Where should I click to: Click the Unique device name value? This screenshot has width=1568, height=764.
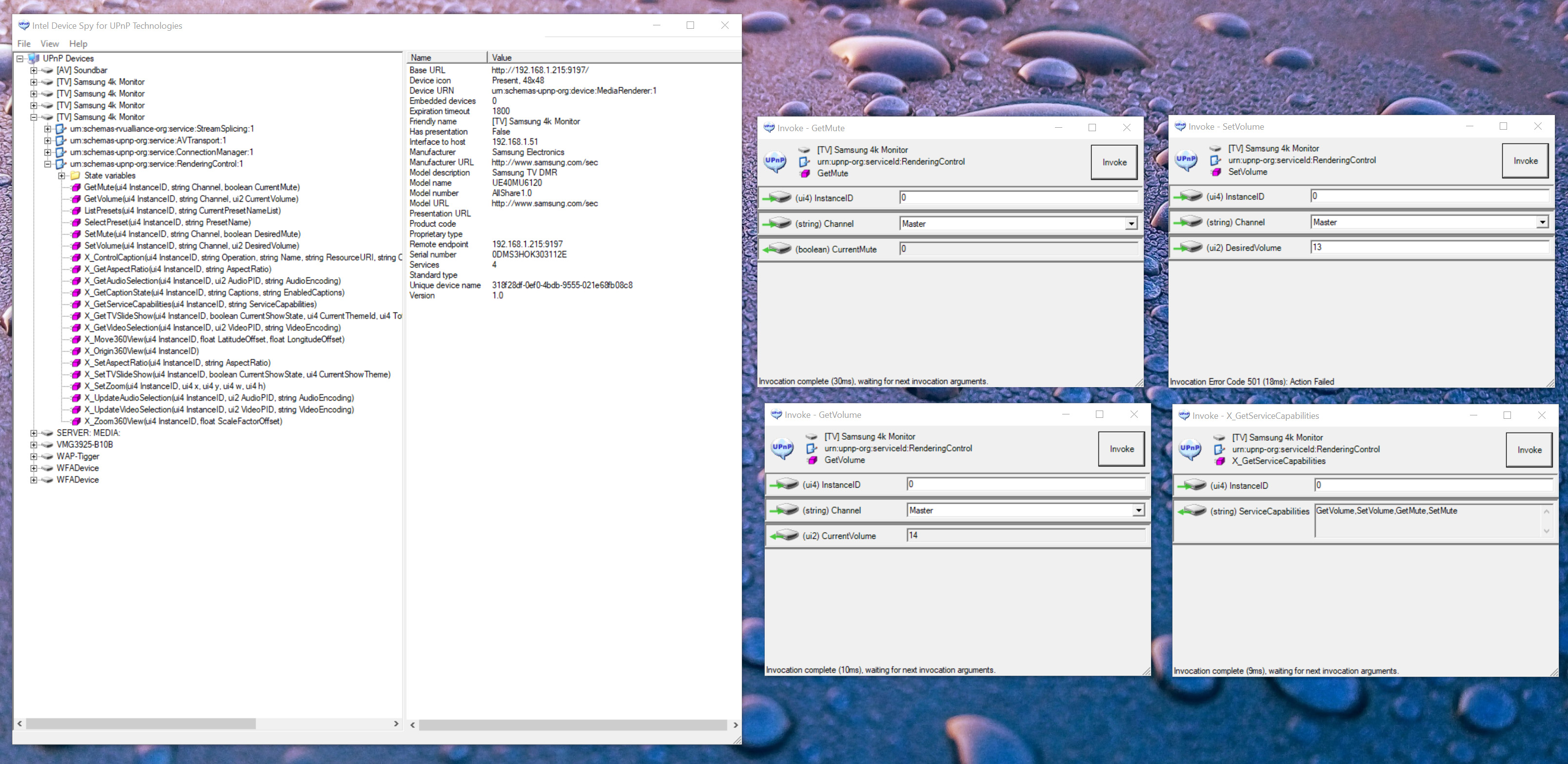562,285
